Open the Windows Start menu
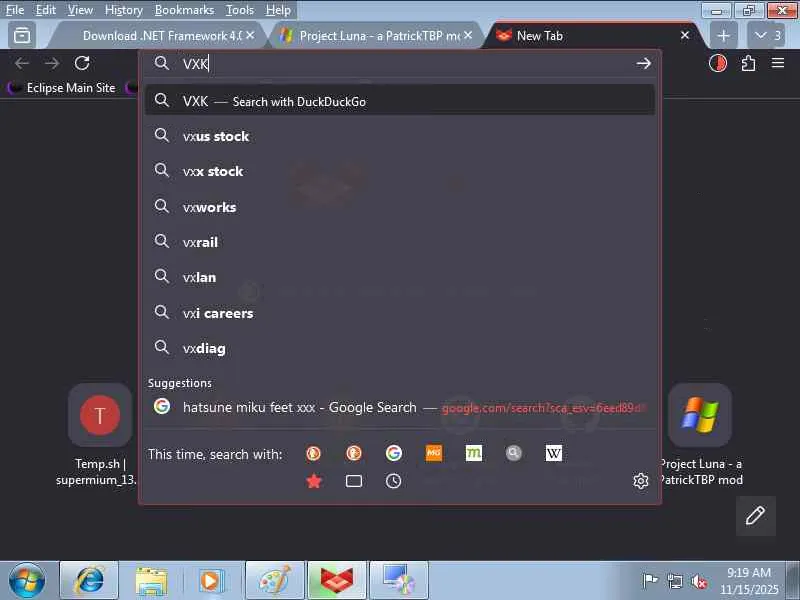This screenshot has height=600, width=800. click(27, 580)
